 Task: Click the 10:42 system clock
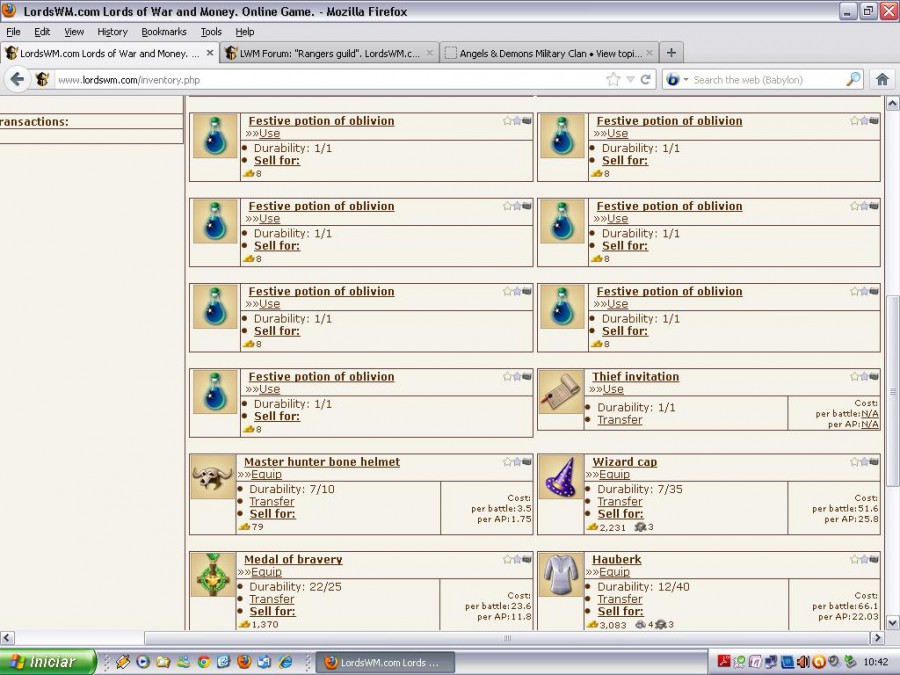pos(876,662)
